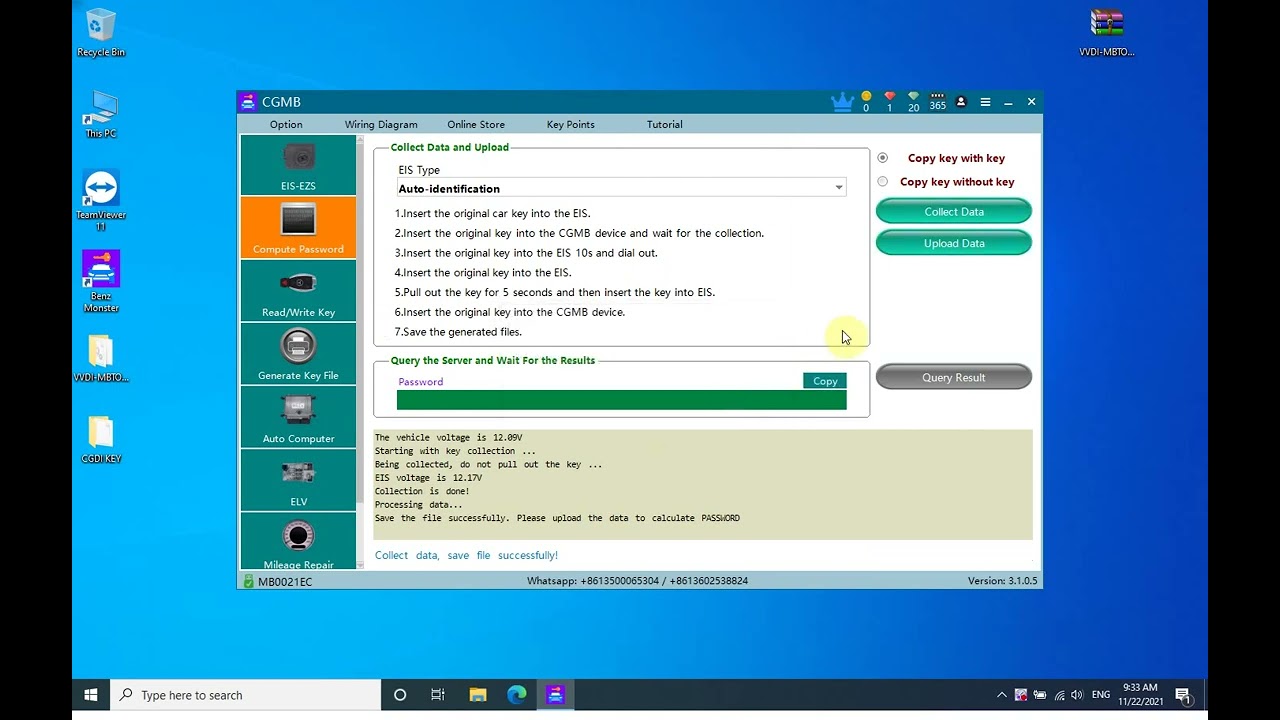Open the notification center
This screenshot has height=720, width=1280.
click(1183, 695)
